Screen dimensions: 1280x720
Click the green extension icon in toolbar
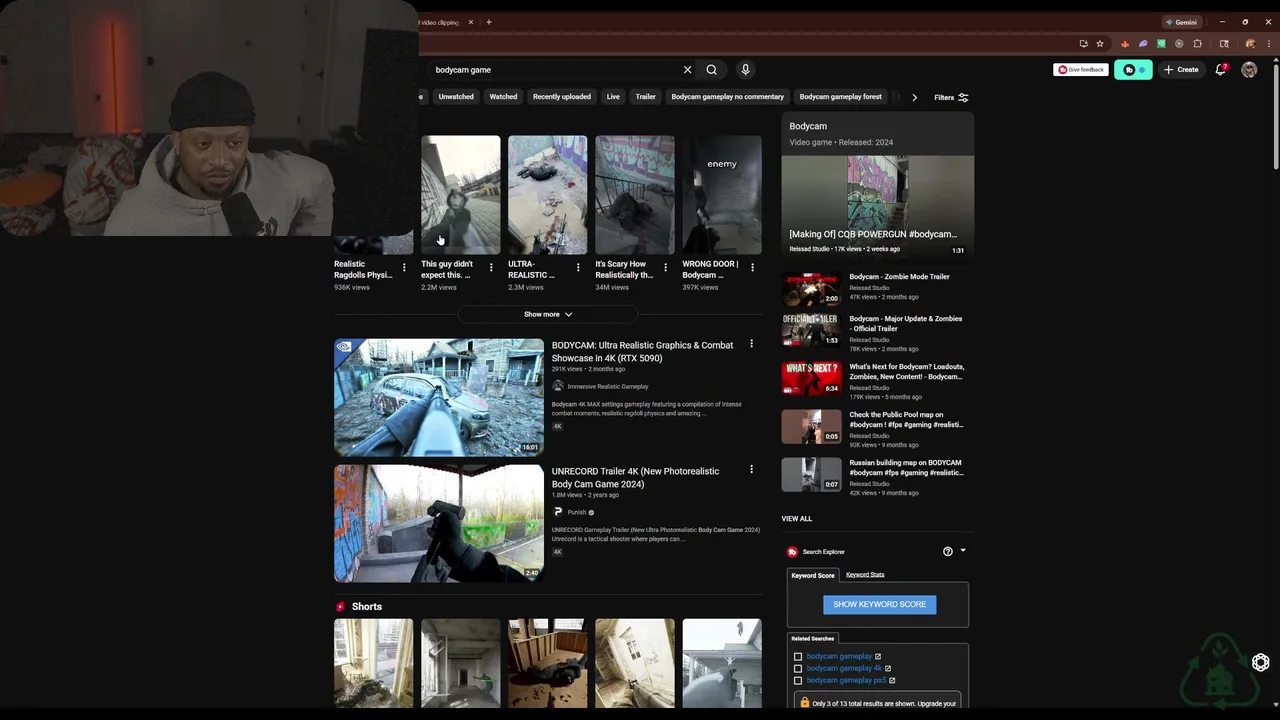(1161, 44)
